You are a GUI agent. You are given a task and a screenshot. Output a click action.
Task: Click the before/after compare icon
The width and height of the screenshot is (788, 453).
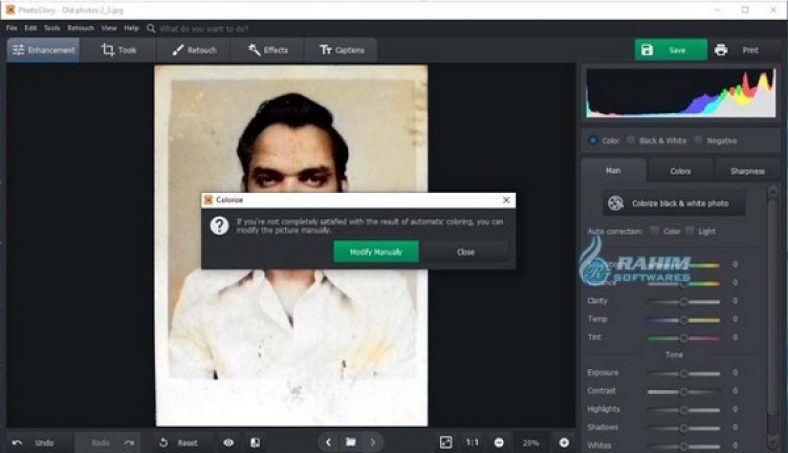[255, 442]
